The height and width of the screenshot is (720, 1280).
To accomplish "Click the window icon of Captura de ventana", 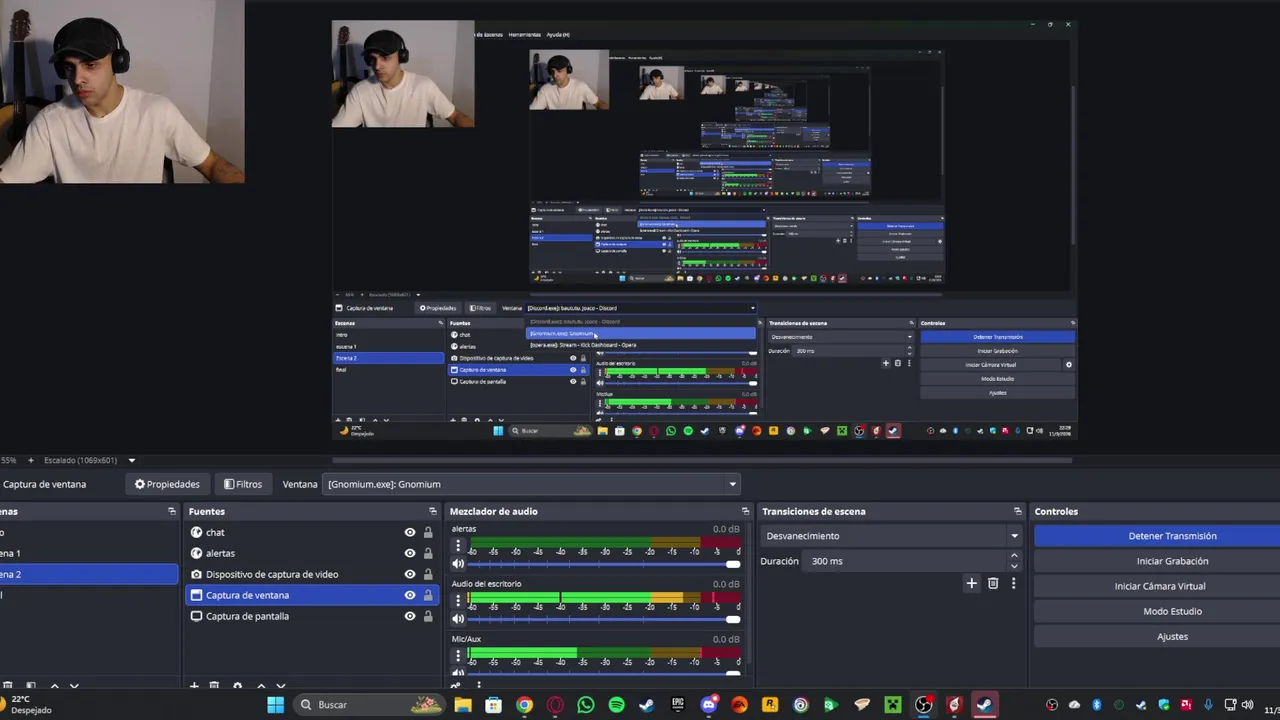I will 196,595.
